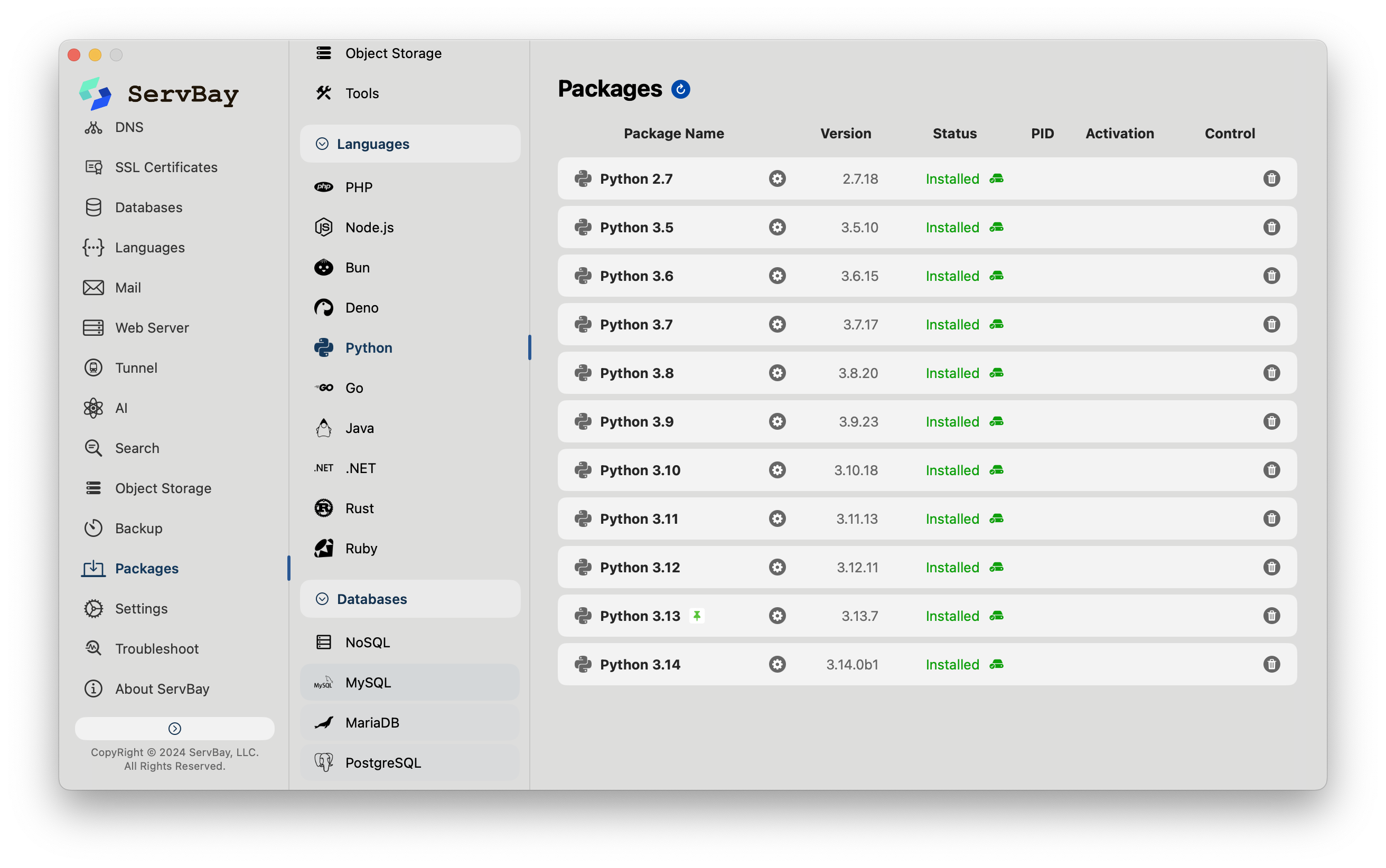Open Troubleshoot in the sidebar
Viewport: 1386px width, 868px height.
[x=157, y=649]
